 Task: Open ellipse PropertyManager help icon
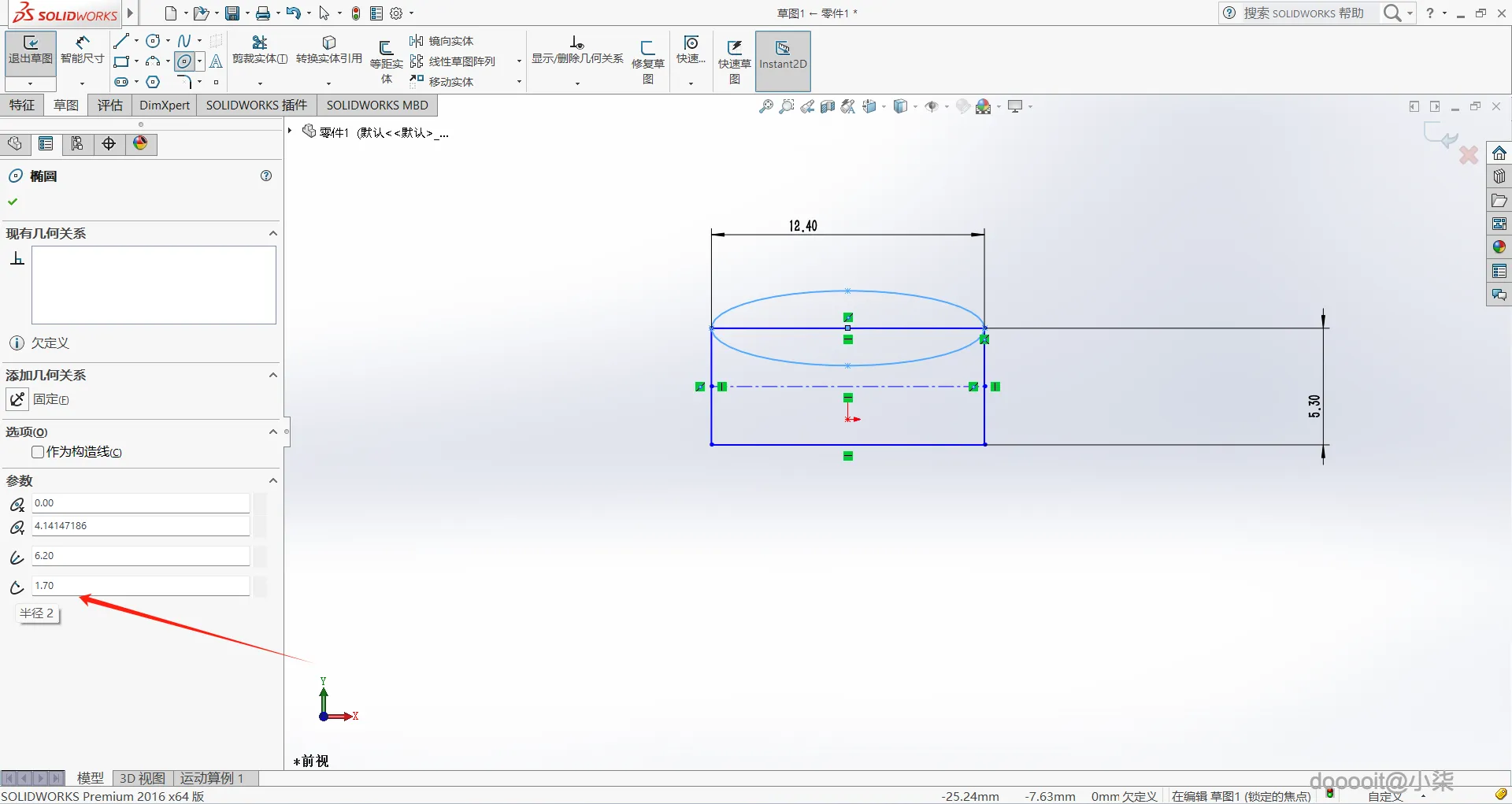pyautogui.click(x=266, y=176)
